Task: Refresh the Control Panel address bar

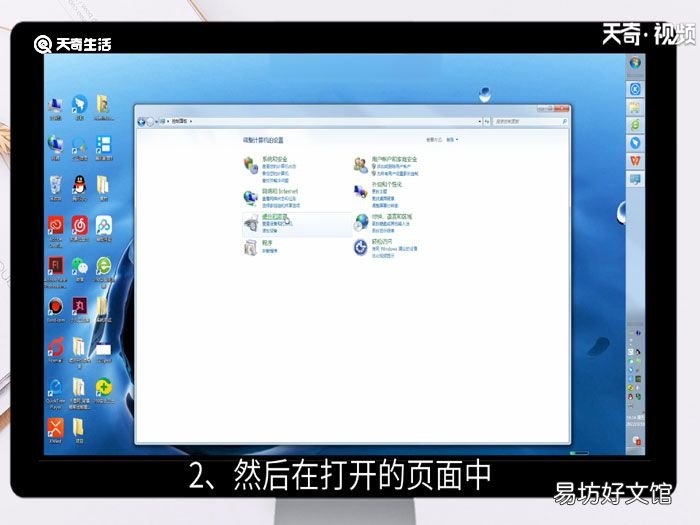Action: (487, 121)
